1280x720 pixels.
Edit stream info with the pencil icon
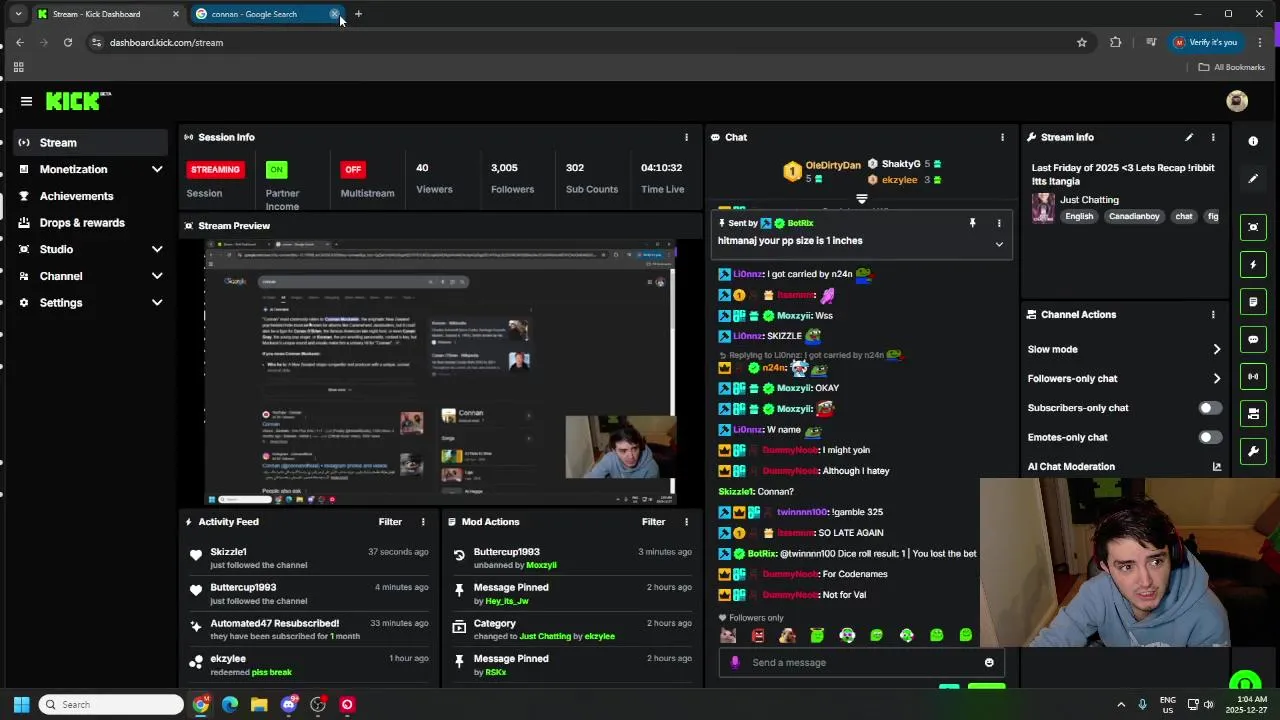coord(1189,137)
